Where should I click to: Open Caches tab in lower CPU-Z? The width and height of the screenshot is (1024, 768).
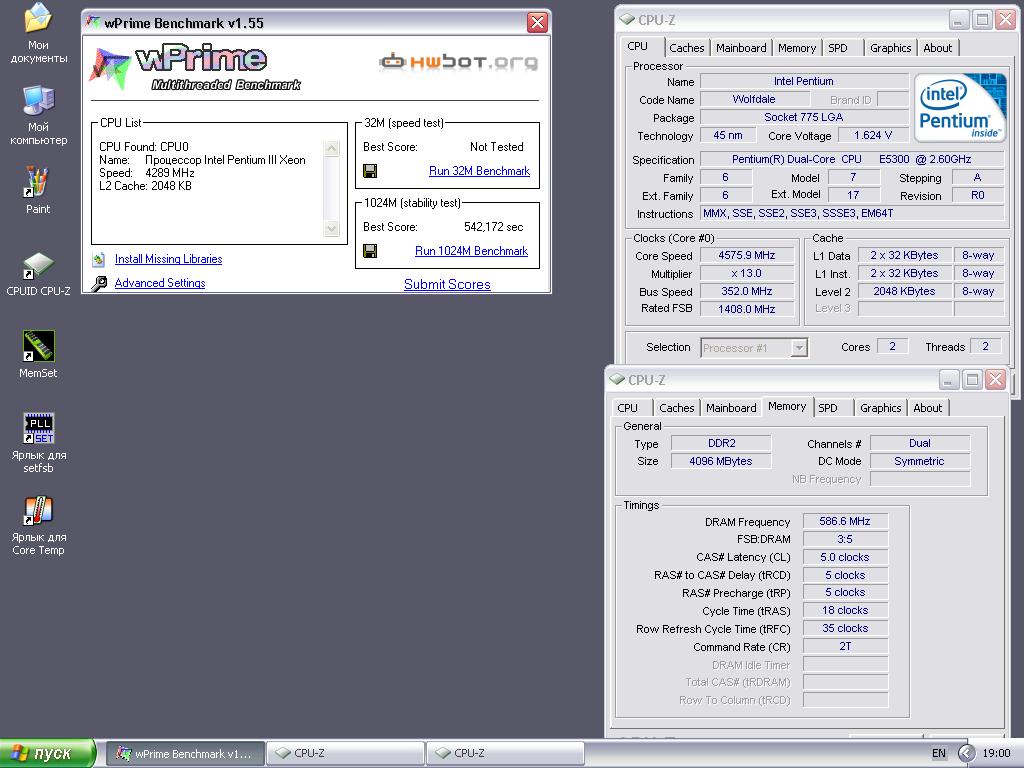coord(677,408)
